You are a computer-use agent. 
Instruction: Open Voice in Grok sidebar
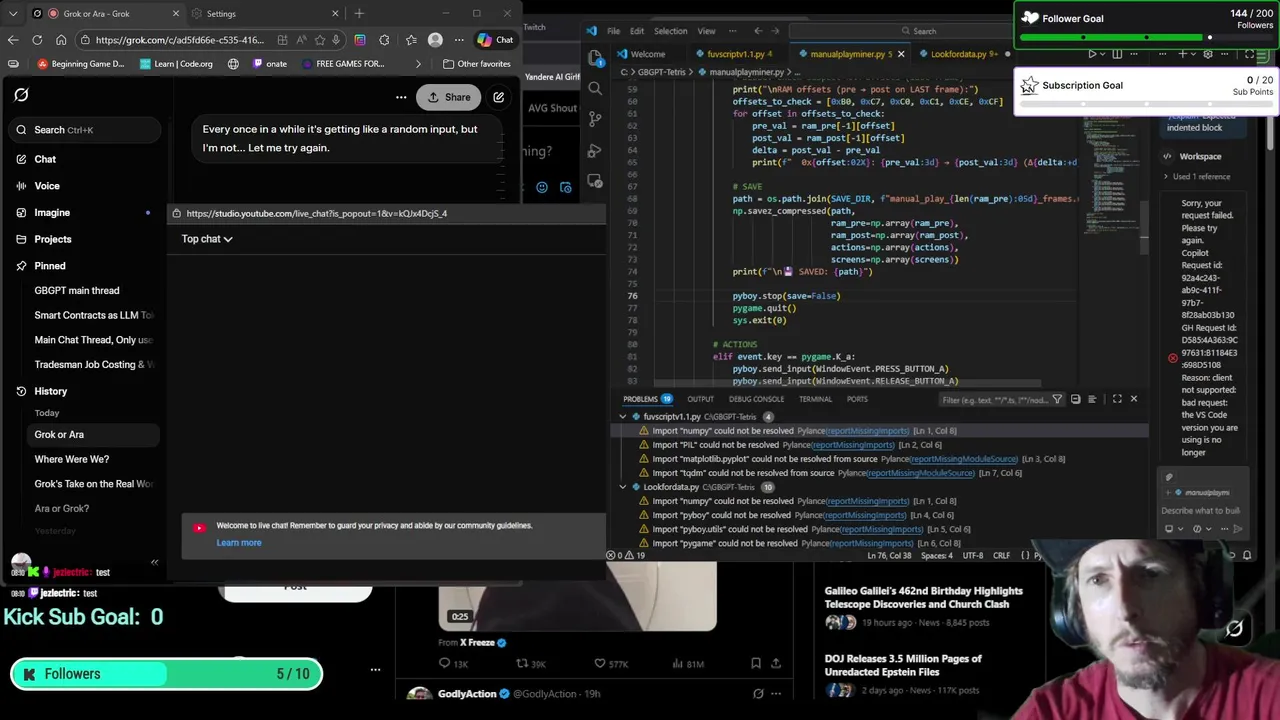pyautogui.click(x=47, y=186)
